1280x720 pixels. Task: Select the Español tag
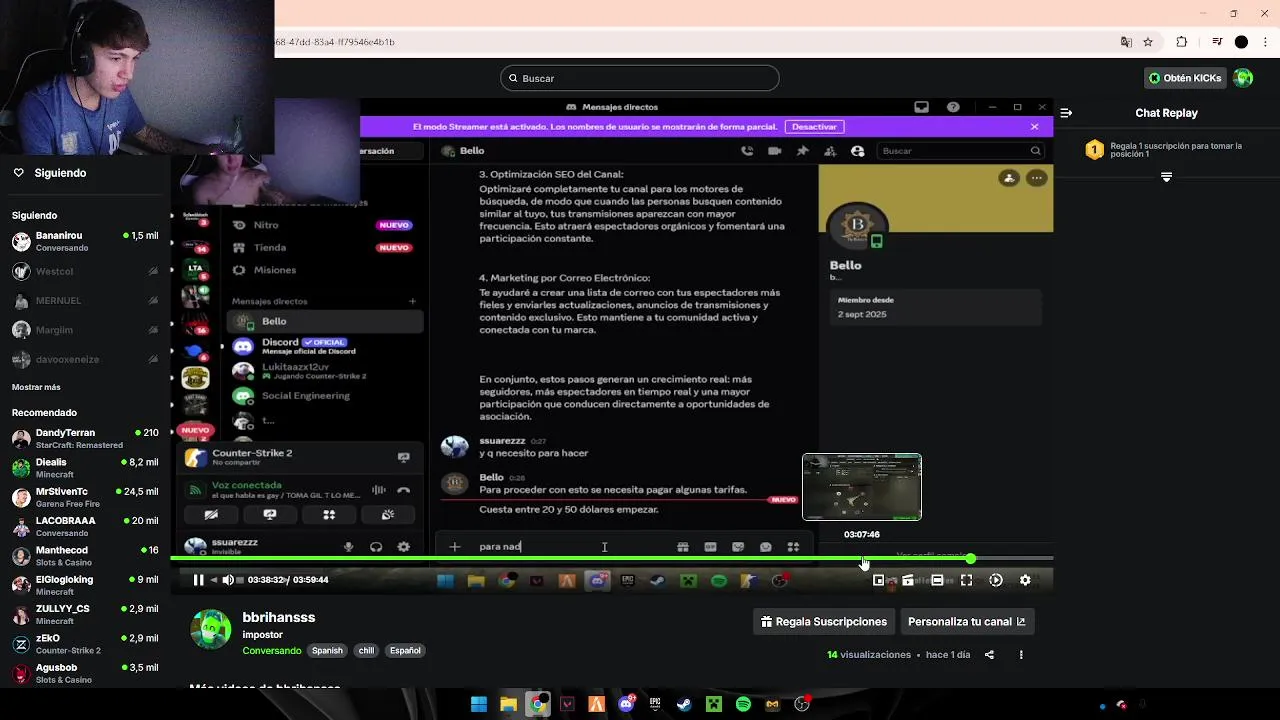(x=405, y=651)
